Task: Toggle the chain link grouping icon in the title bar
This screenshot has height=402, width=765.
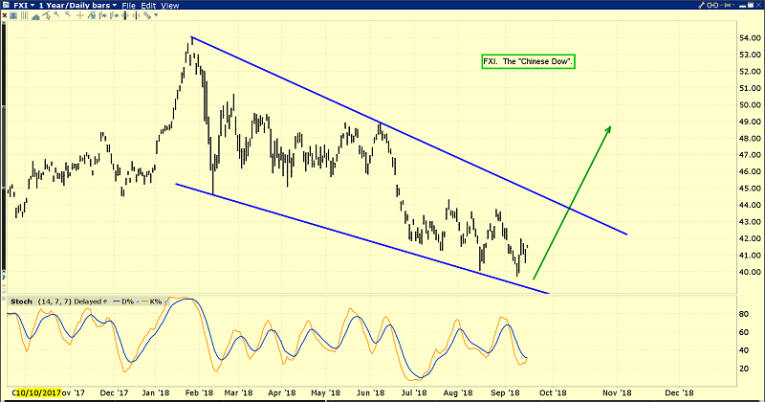Action: (x=712, y=5)
